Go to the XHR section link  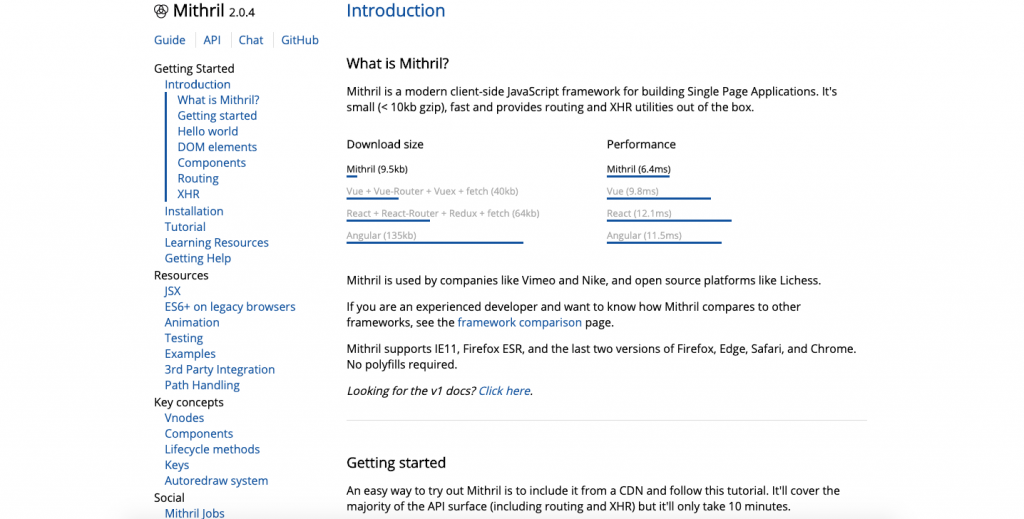pyautogui.click(x=189, y=194)
